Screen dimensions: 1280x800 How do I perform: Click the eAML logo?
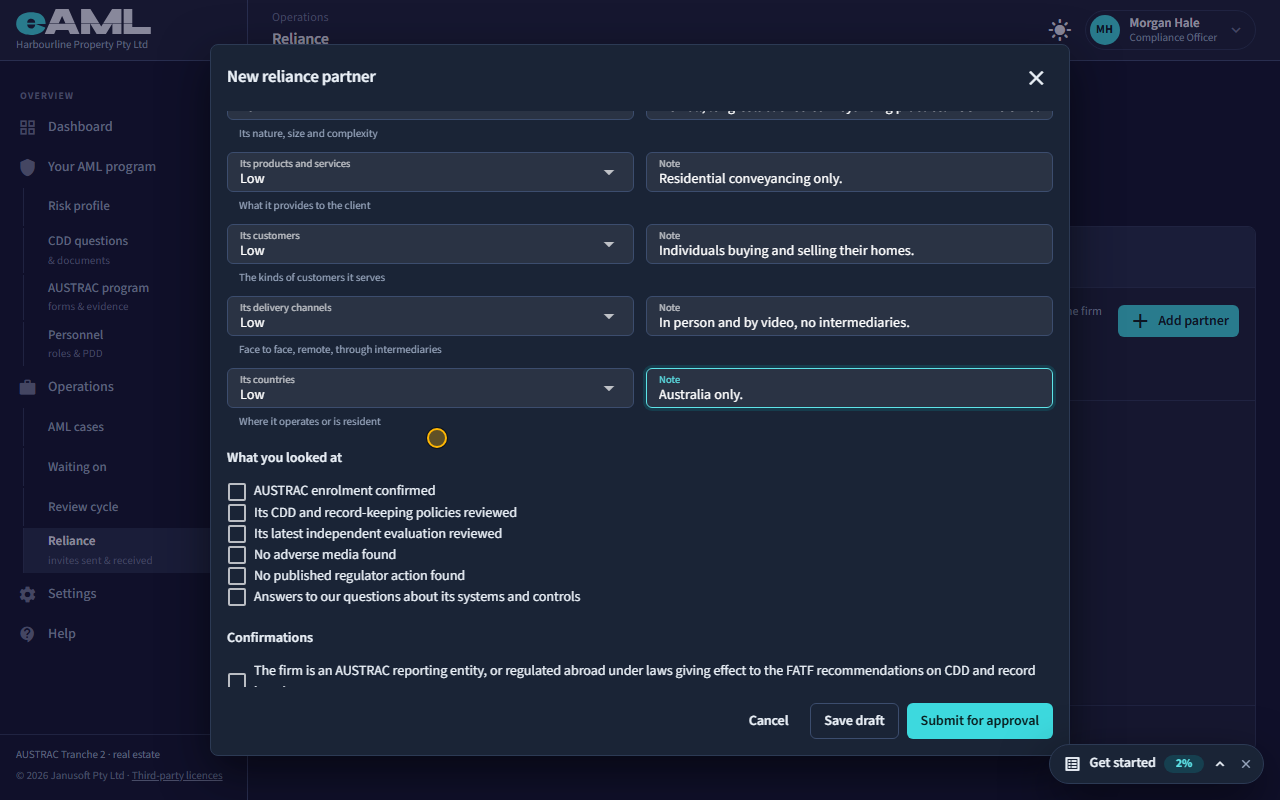(x=83, y=21)
